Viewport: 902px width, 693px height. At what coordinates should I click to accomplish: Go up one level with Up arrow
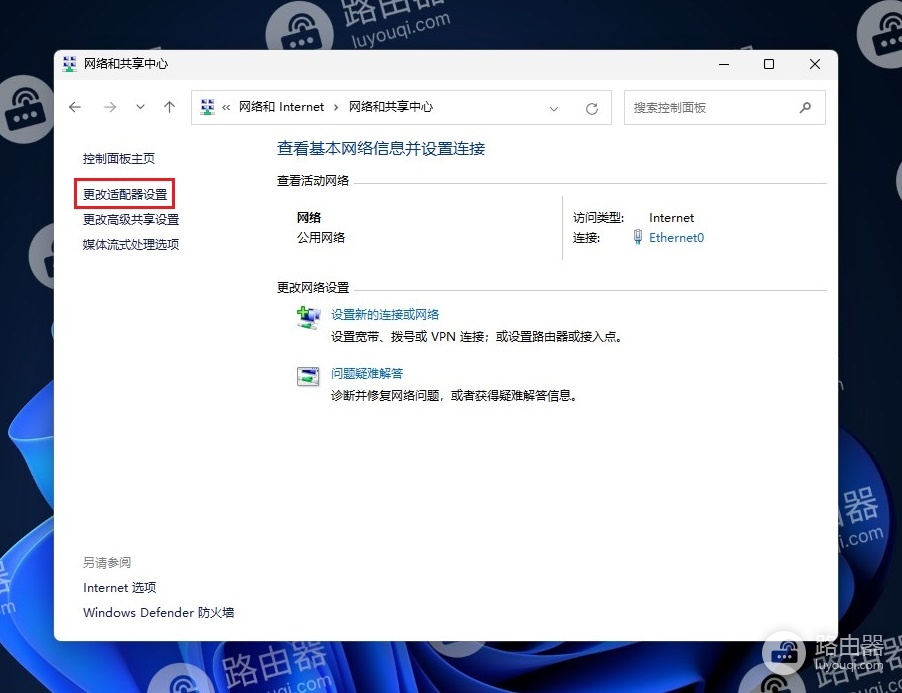(x=169, y=107)
